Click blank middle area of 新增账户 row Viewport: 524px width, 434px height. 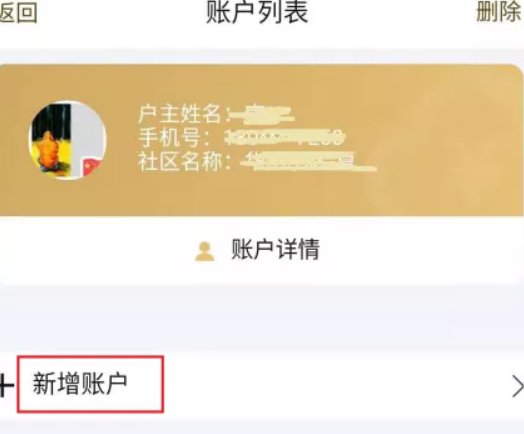334,385
